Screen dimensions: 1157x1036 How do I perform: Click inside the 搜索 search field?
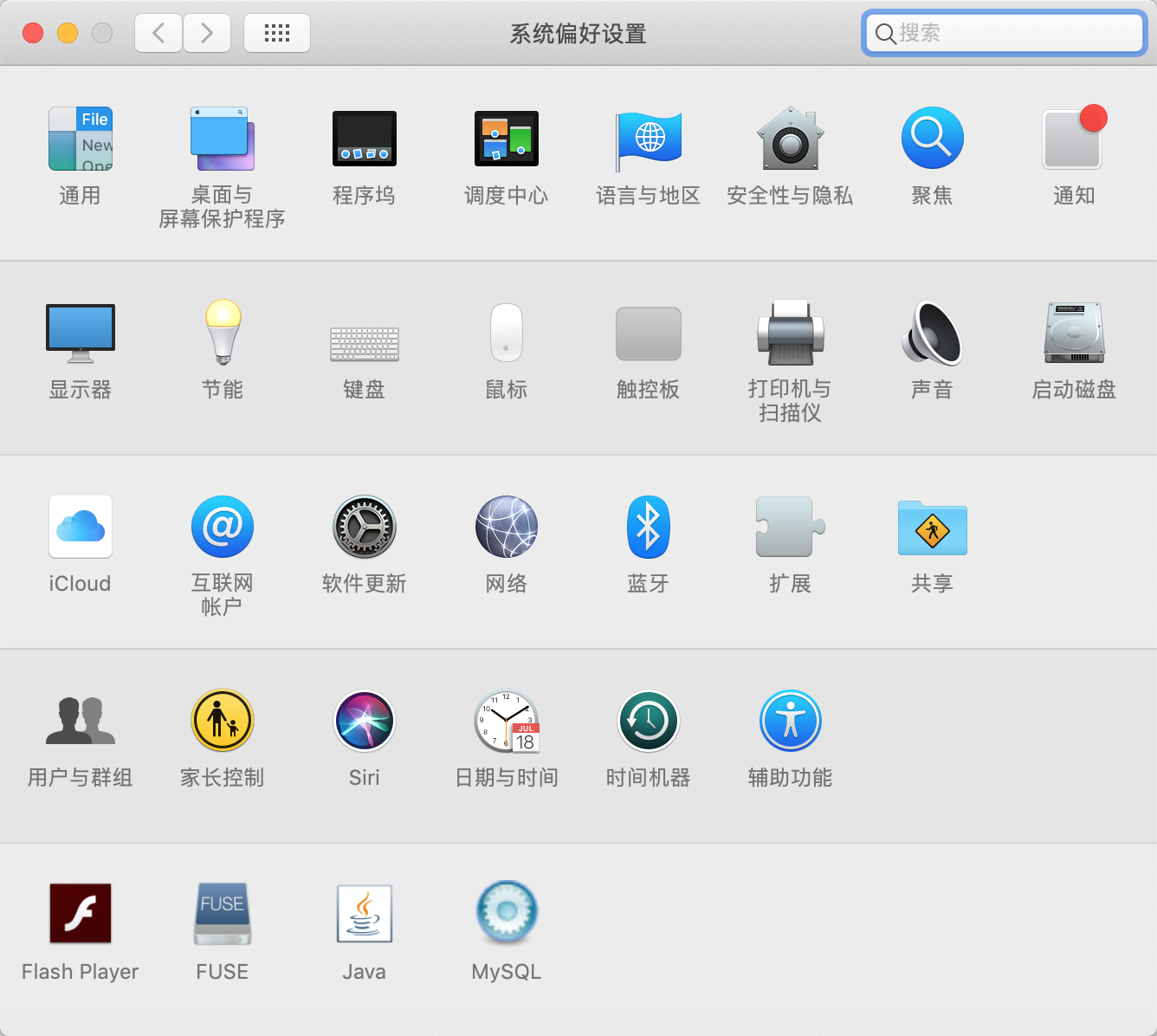1003,33
